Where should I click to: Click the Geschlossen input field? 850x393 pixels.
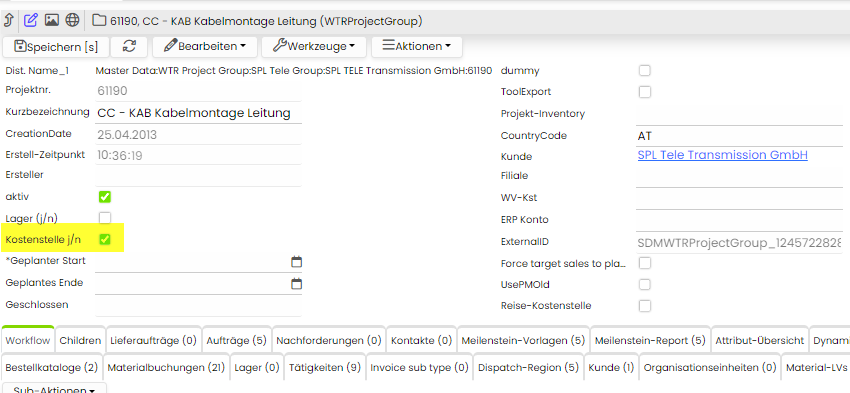click(x=198, y=305)
